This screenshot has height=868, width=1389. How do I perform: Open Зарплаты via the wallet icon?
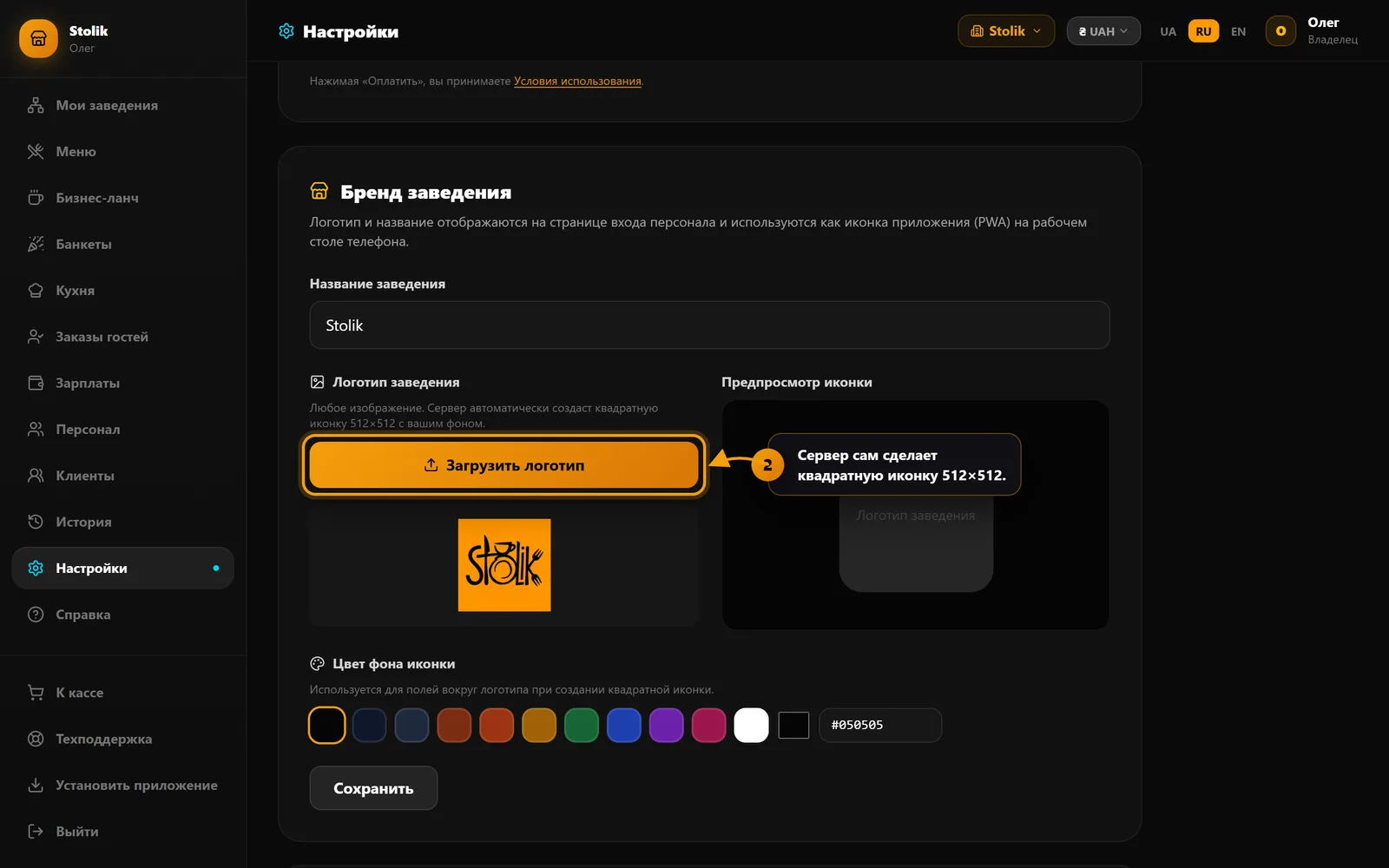36,383
